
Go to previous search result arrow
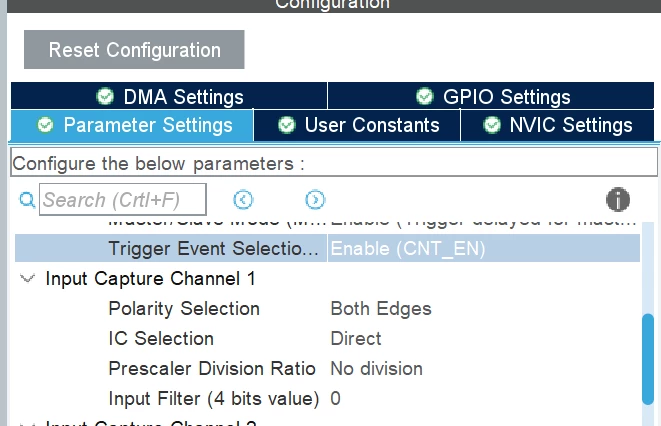pos(243,199)
